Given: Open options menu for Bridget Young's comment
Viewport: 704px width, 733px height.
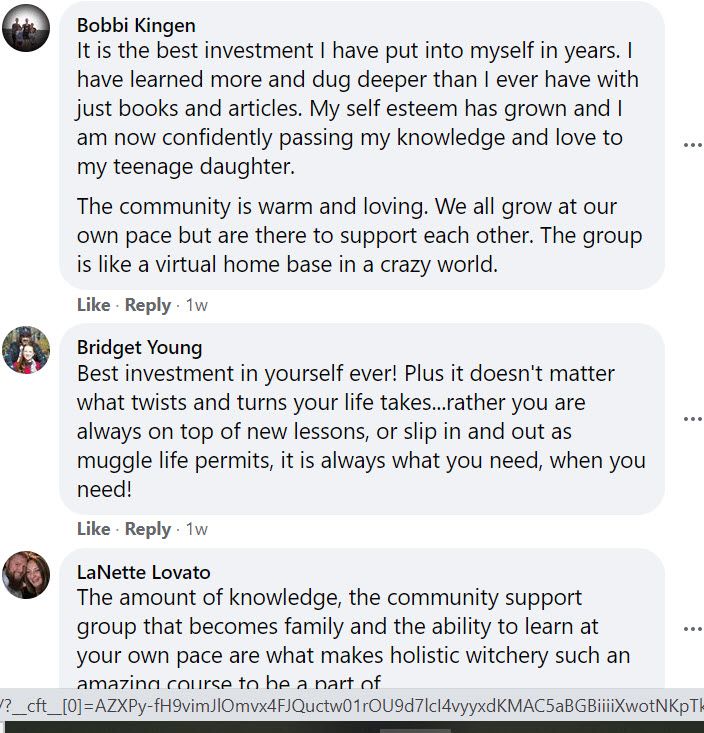Looking at the screenshot, I should [692, 419].
